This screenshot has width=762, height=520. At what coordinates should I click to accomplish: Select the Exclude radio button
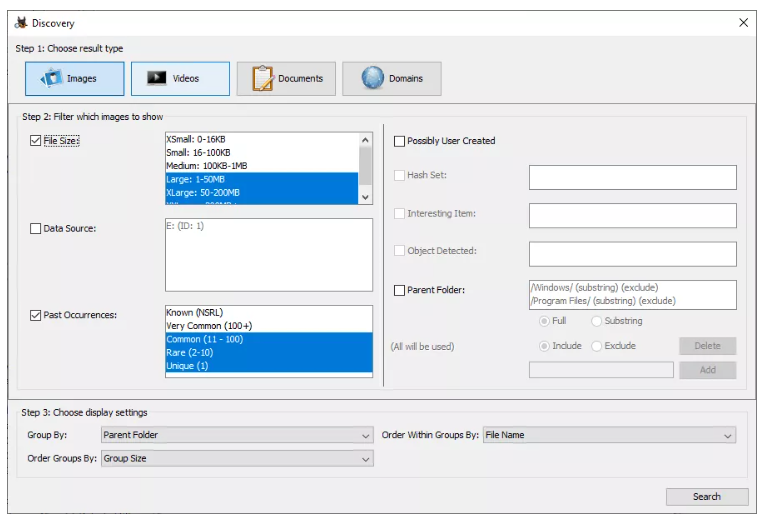(x=596, y=346)
